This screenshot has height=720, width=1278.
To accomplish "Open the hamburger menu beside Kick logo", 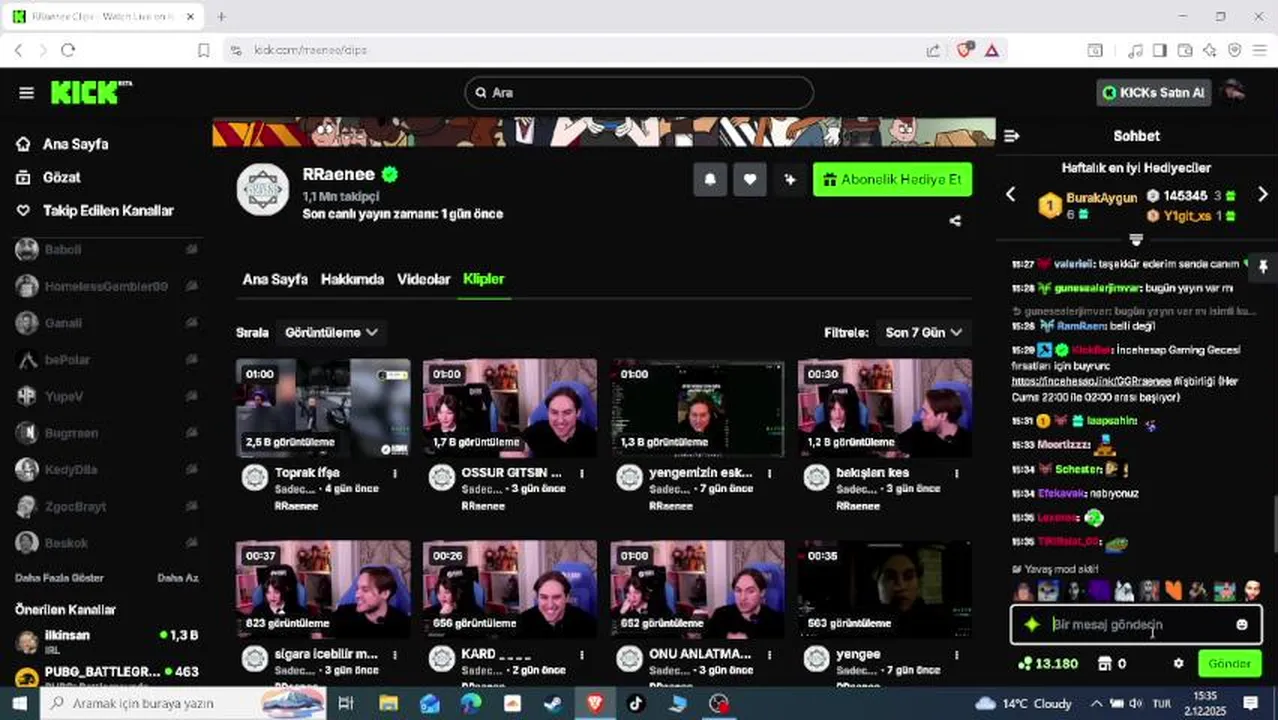I will (26, 93).
